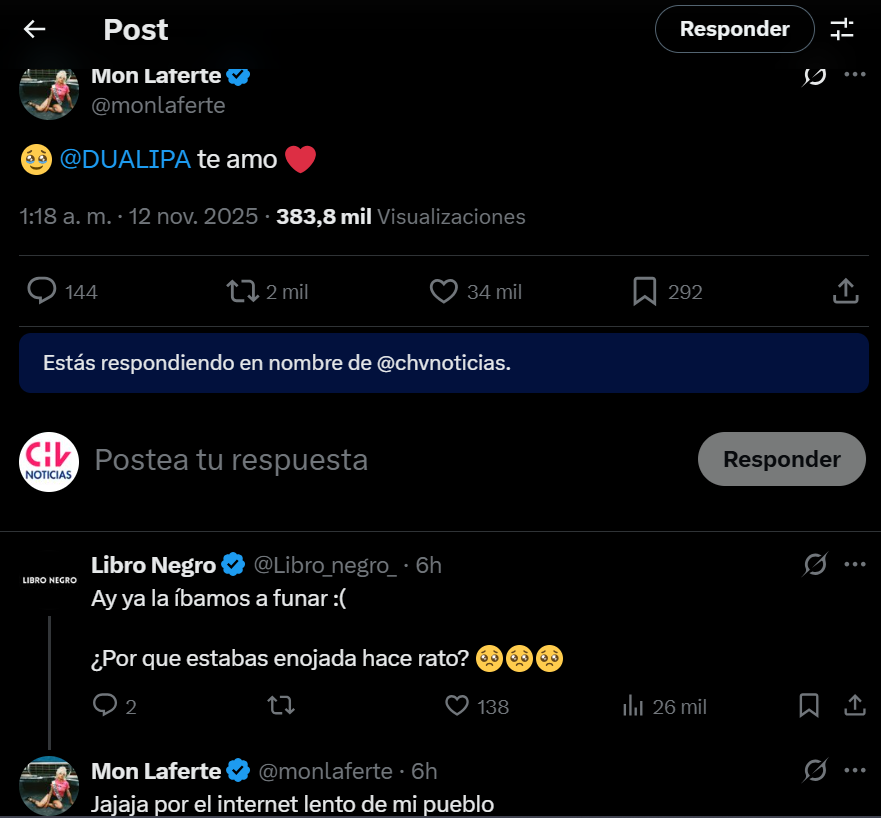Click the reply icon on main post
Screen dimensions: 881x818
pyautogui.click(x=41, y=291)
